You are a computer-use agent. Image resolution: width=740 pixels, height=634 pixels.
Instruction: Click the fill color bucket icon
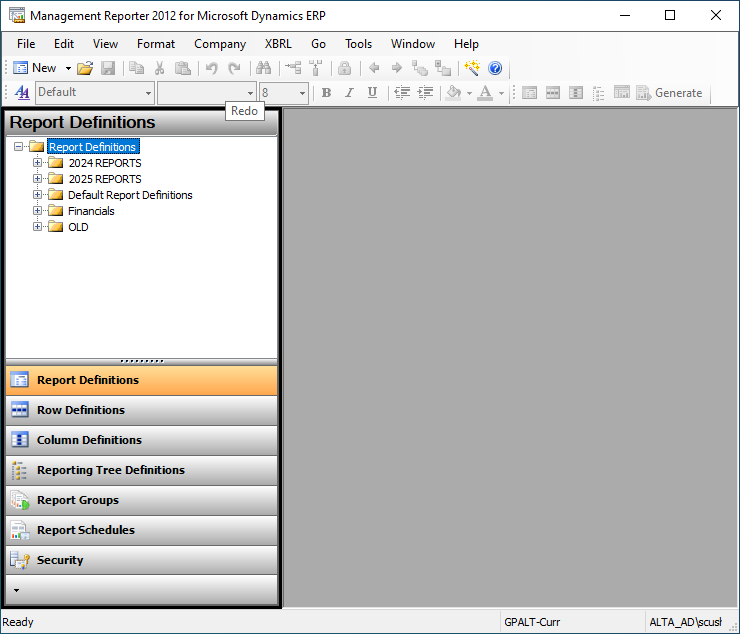(454, 93)
